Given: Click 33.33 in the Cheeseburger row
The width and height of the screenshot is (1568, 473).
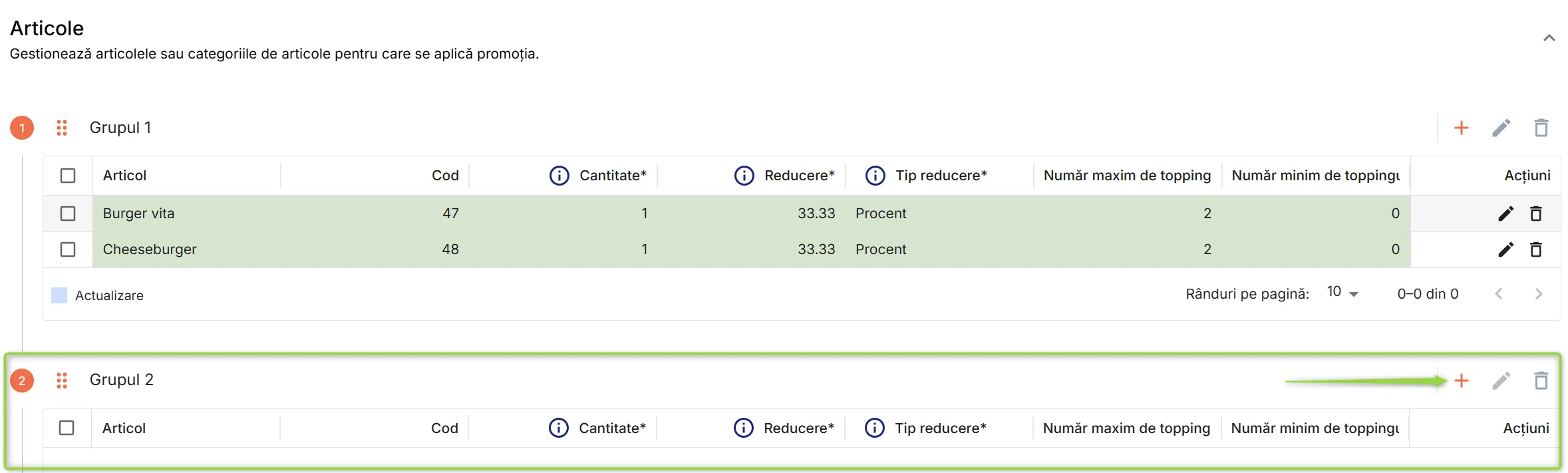Looking at the screenshot, I should click(x=816, y=249).
